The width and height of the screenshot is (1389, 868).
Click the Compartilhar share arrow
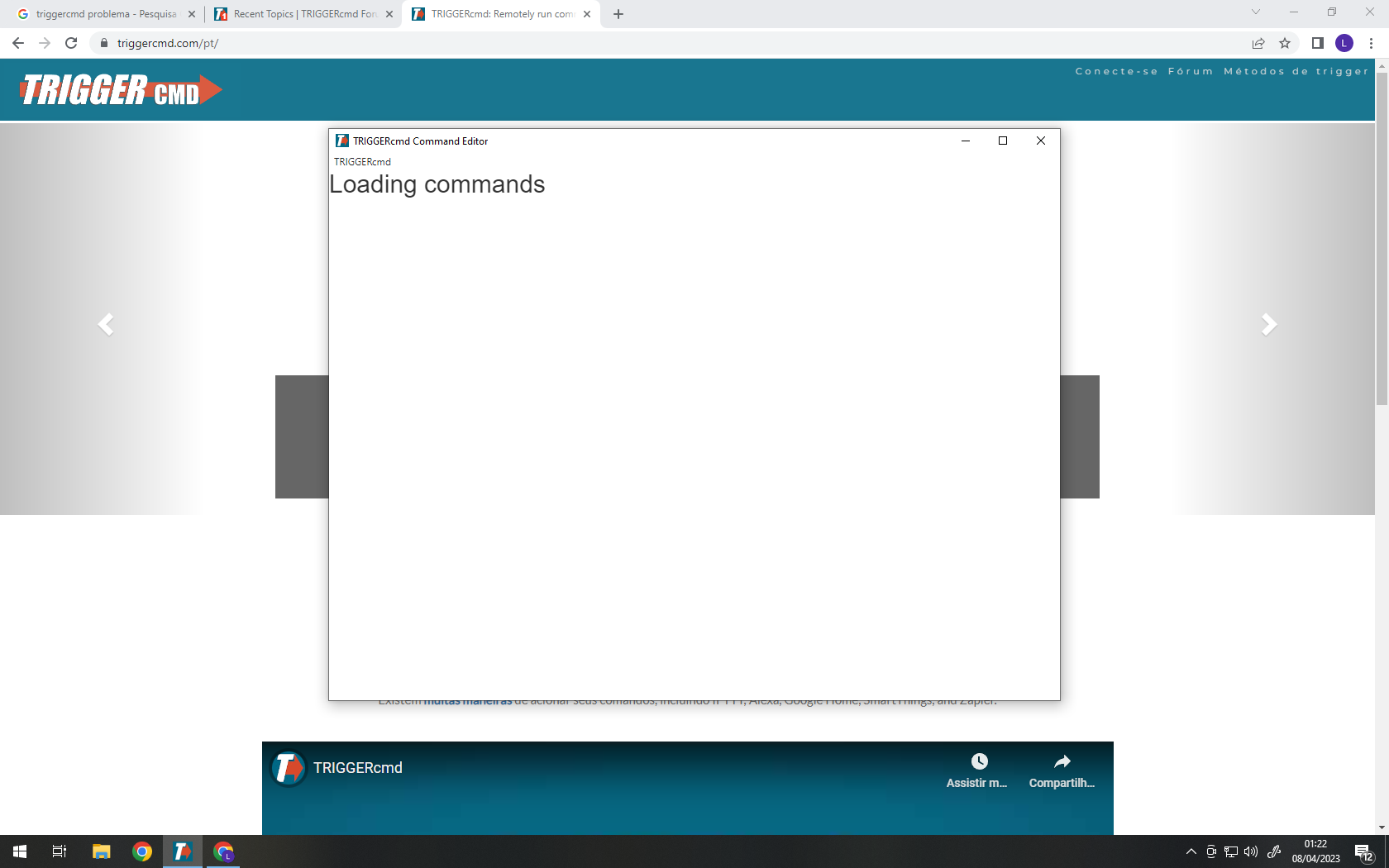click(1062, 761)
